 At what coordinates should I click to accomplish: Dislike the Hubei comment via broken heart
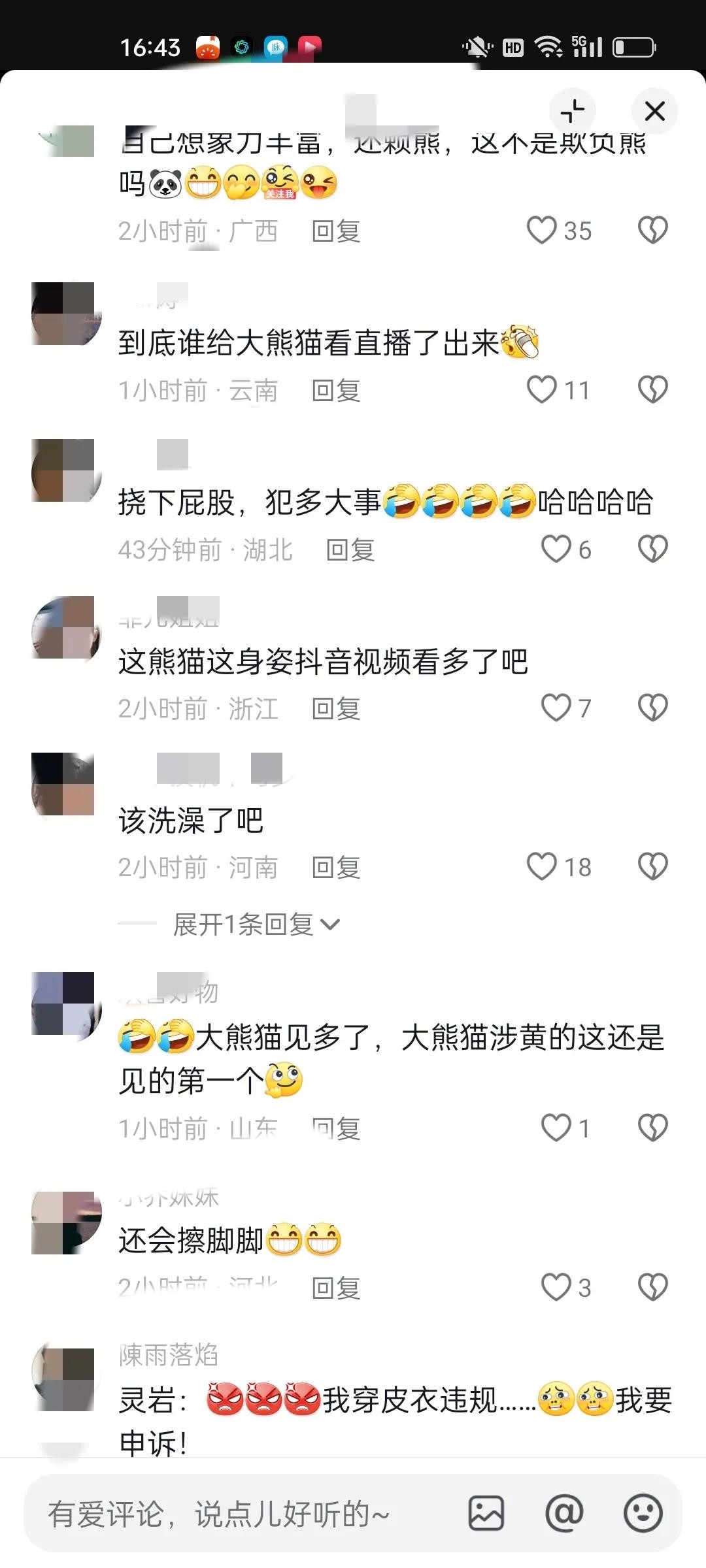pos(652,549)
